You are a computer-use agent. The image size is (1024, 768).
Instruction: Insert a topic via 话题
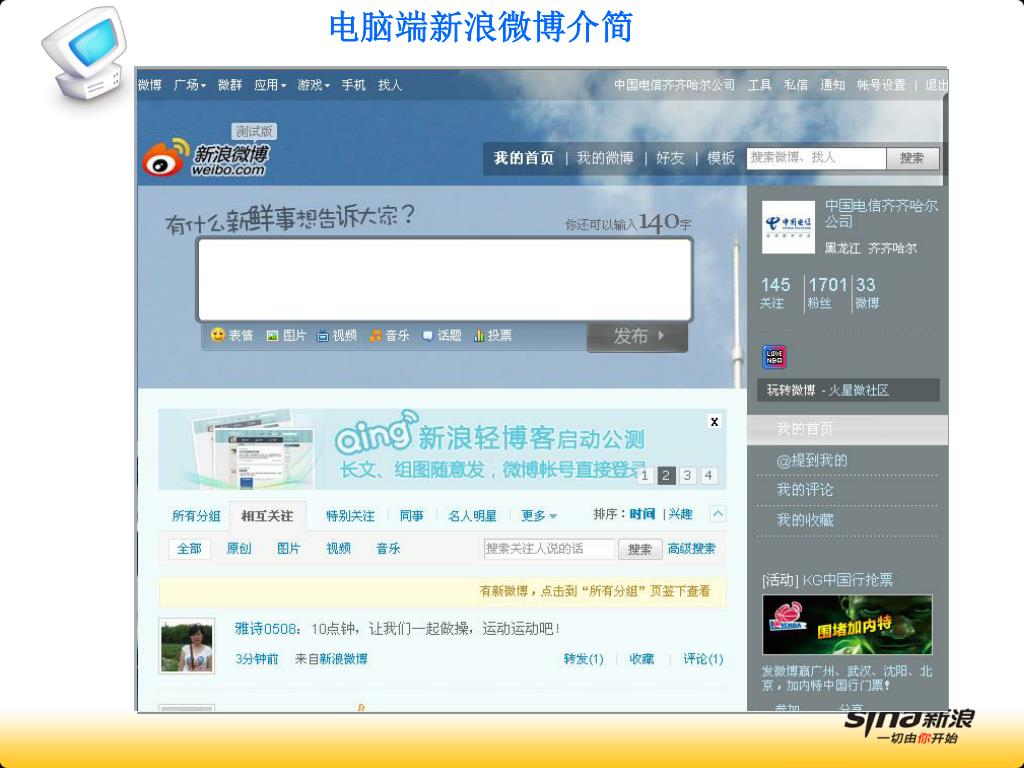441,336
